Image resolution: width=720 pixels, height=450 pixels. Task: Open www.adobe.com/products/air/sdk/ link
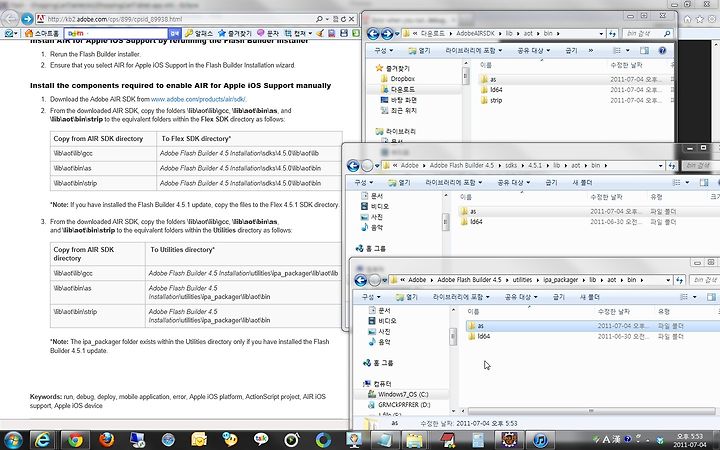click(198, 99)
